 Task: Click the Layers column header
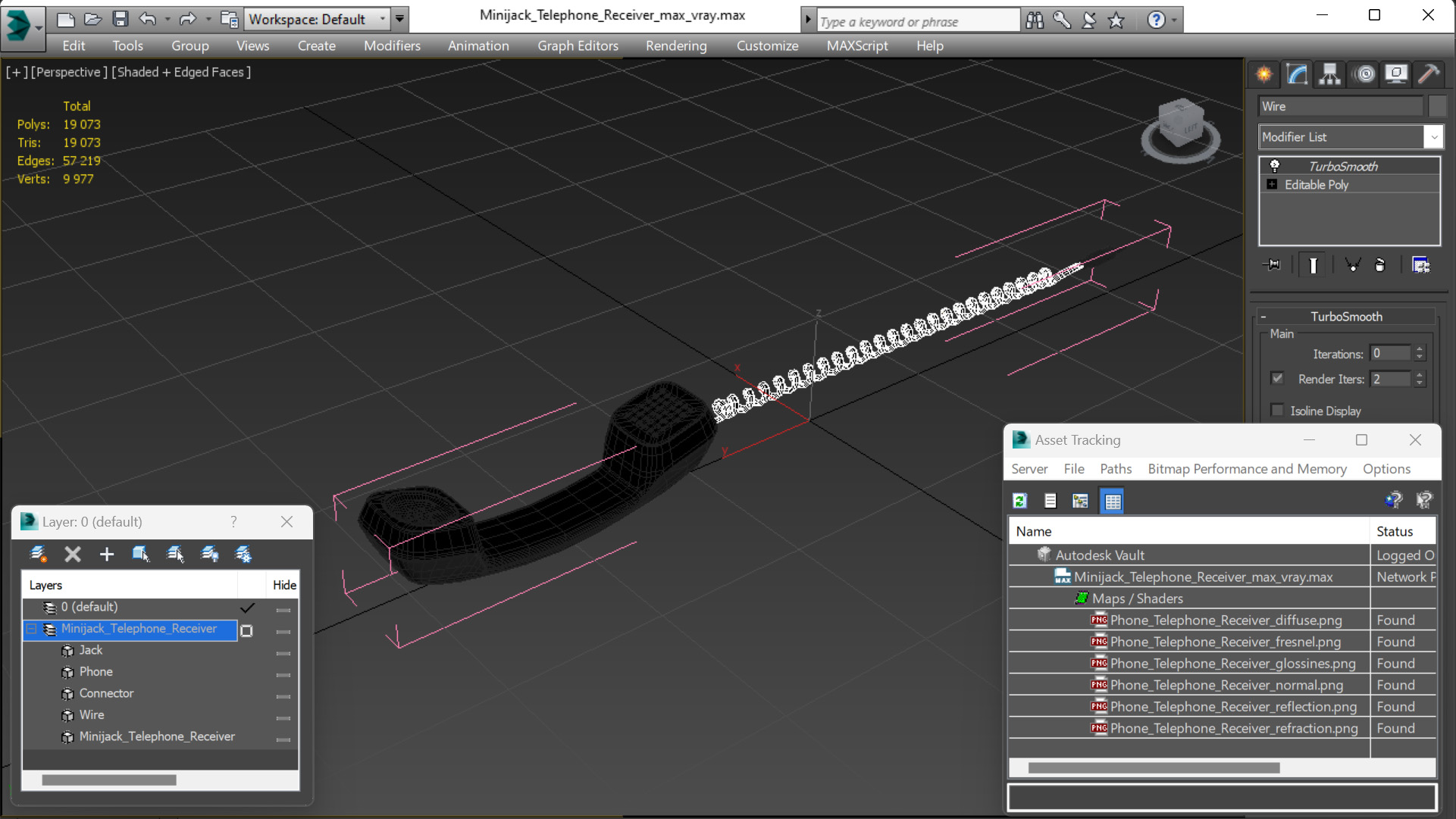click(130, 585)
